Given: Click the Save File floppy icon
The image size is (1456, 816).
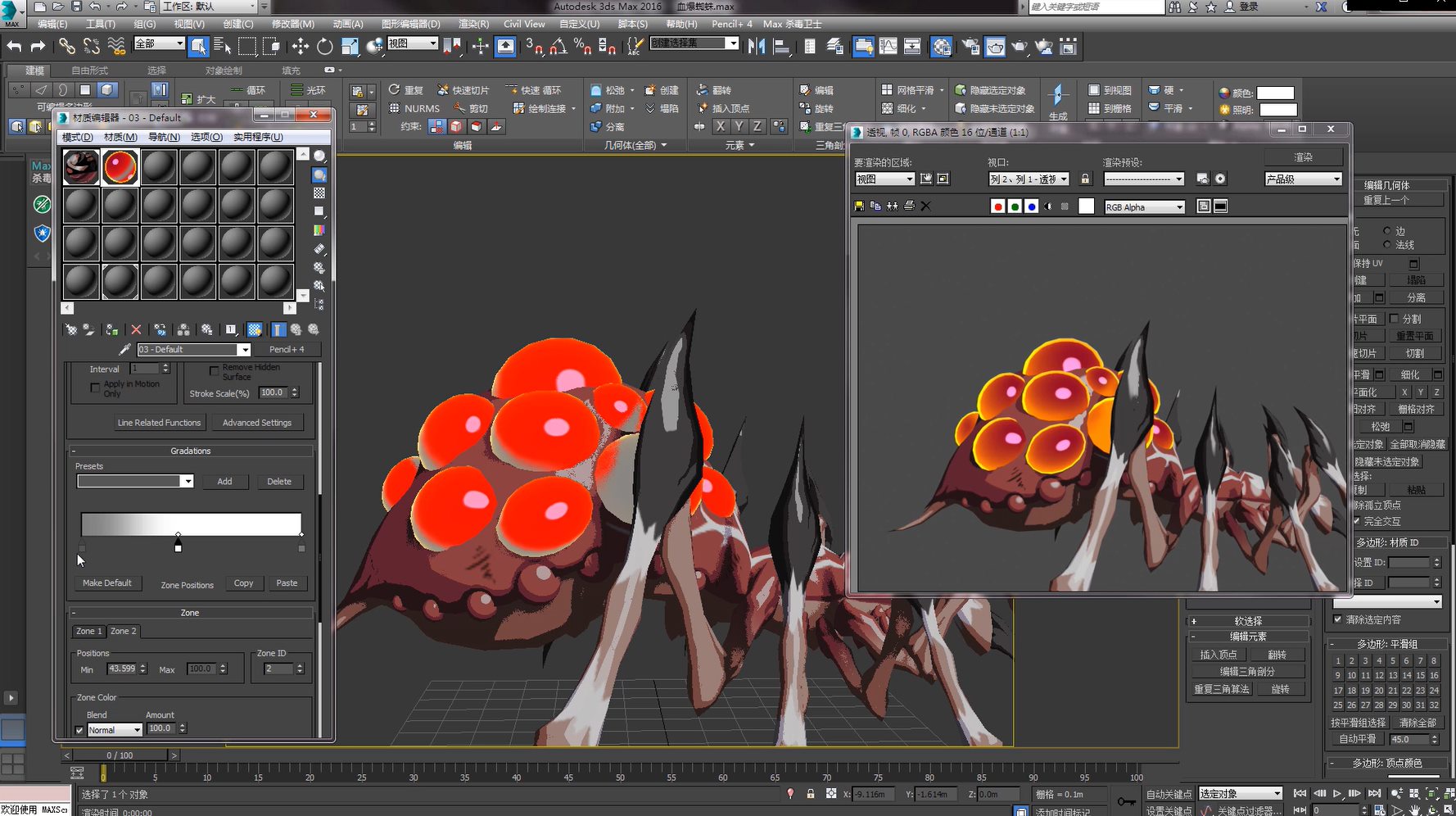Looking at the screenshot, I should tap(76, 7).
